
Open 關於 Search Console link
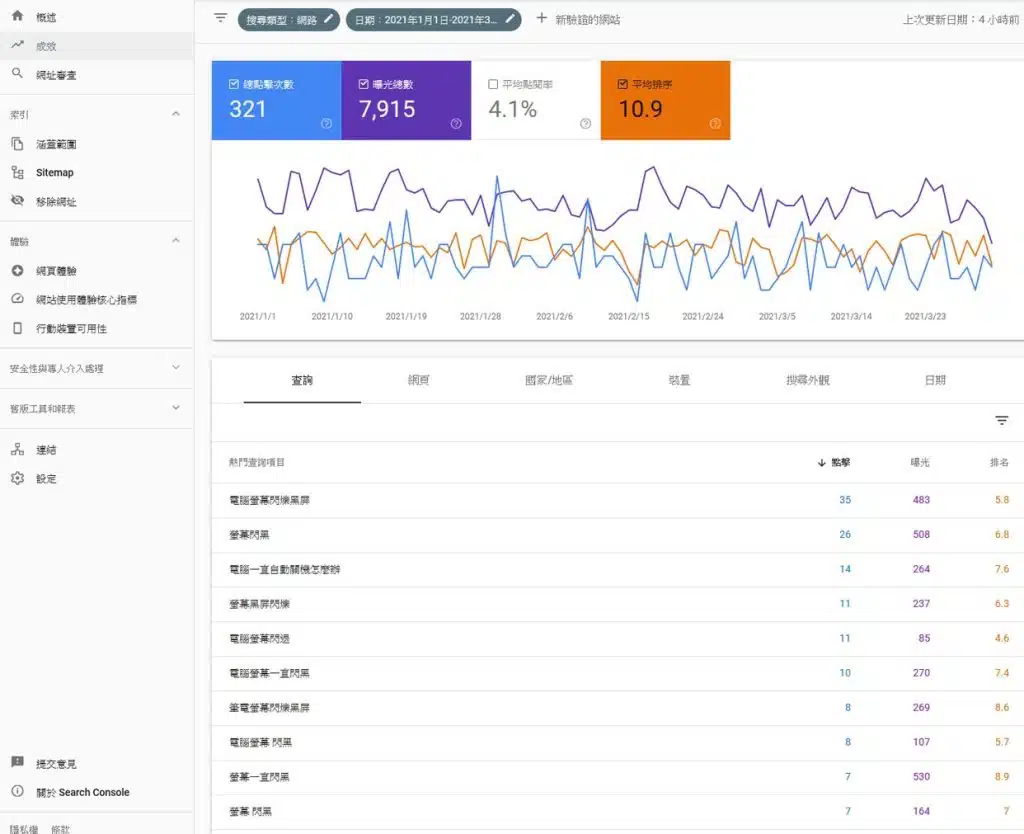[x=83, y=792]
